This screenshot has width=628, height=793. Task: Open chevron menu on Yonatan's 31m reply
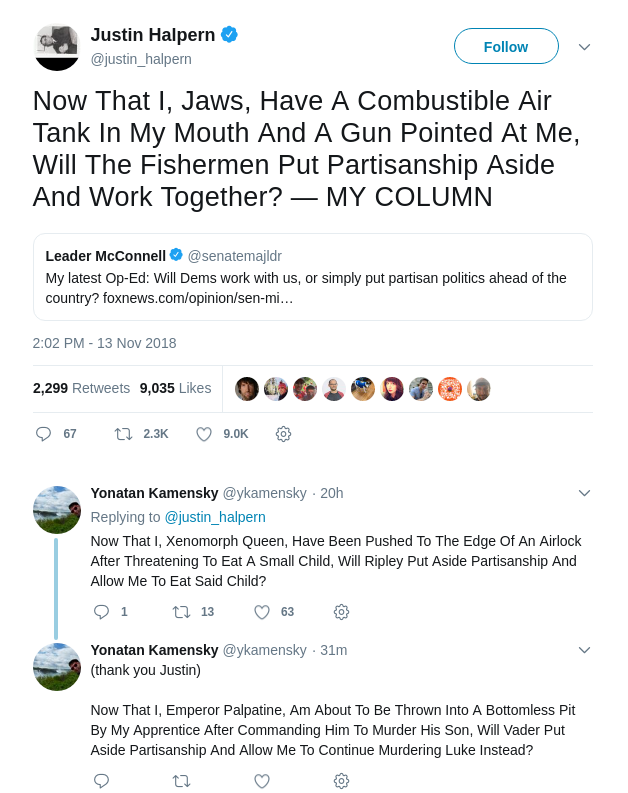pyautogui.click(x=584, y=650)
